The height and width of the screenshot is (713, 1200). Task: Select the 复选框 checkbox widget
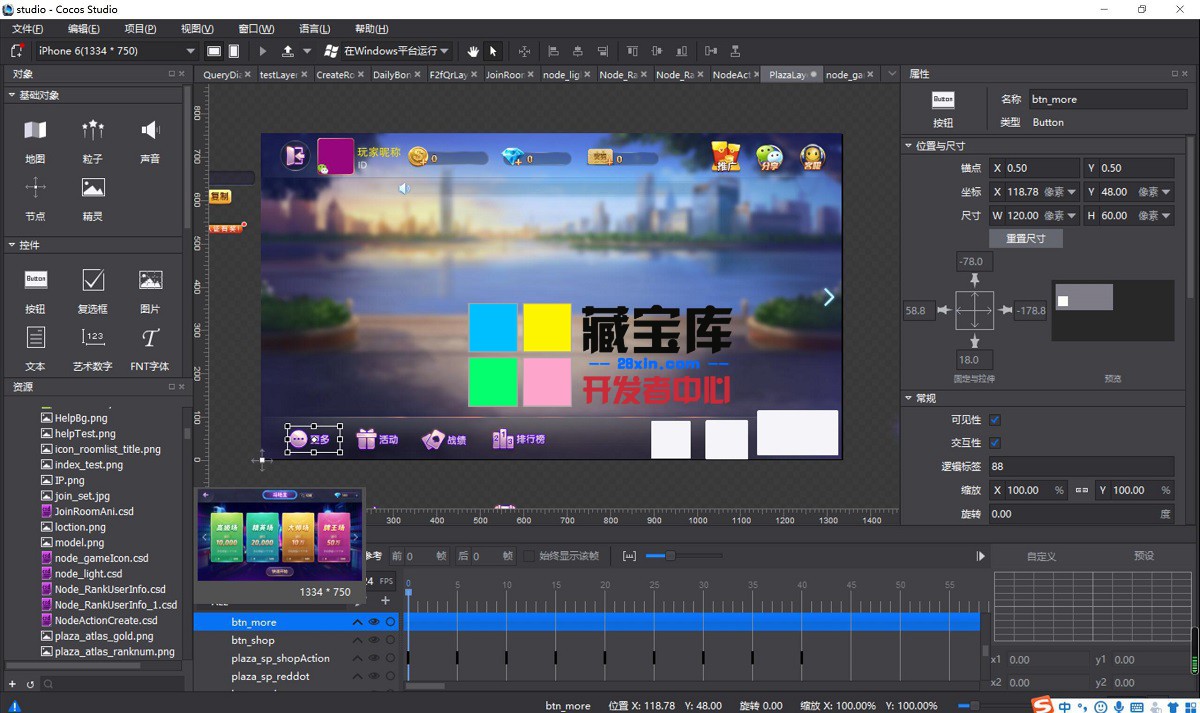click(x=93, y=290)
